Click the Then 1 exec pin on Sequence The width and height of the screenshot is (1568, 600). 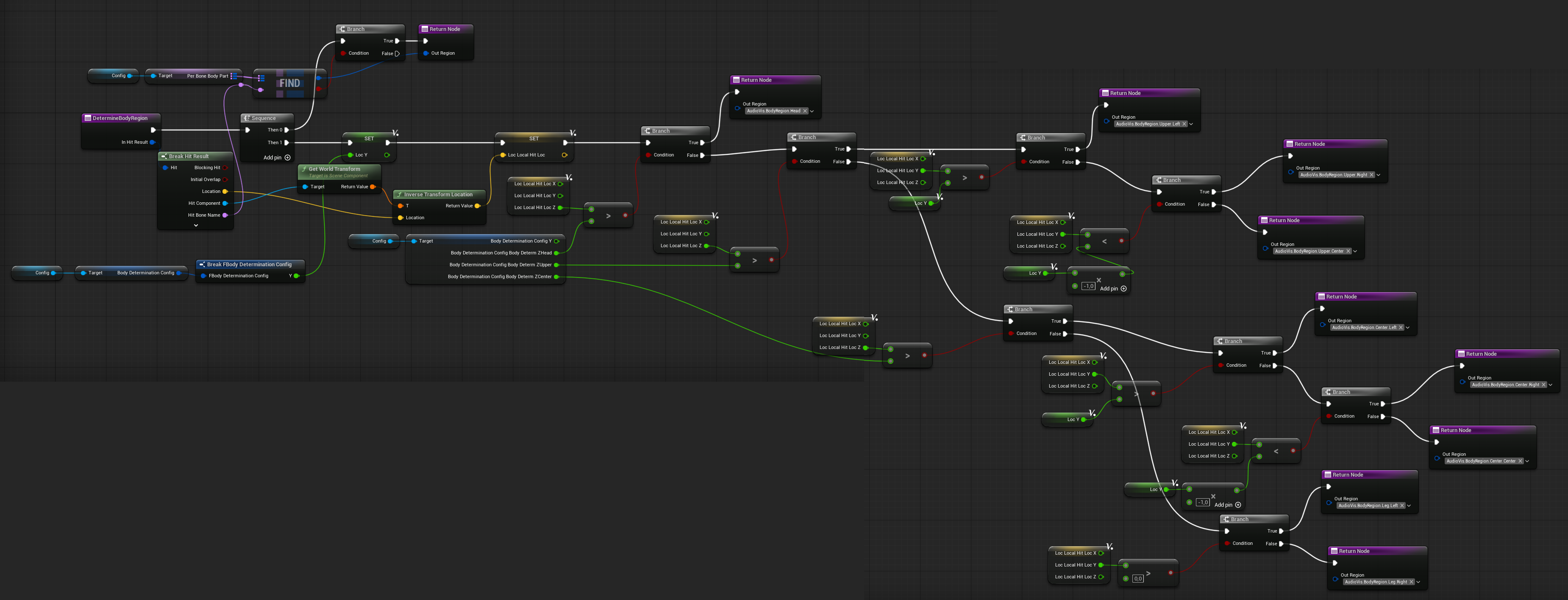[x=287, y=142]
